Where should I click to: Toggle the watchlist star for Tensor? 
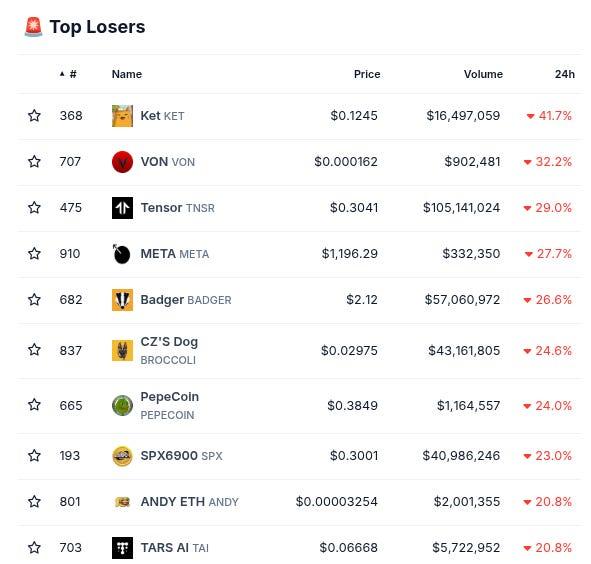pos(34,207)
